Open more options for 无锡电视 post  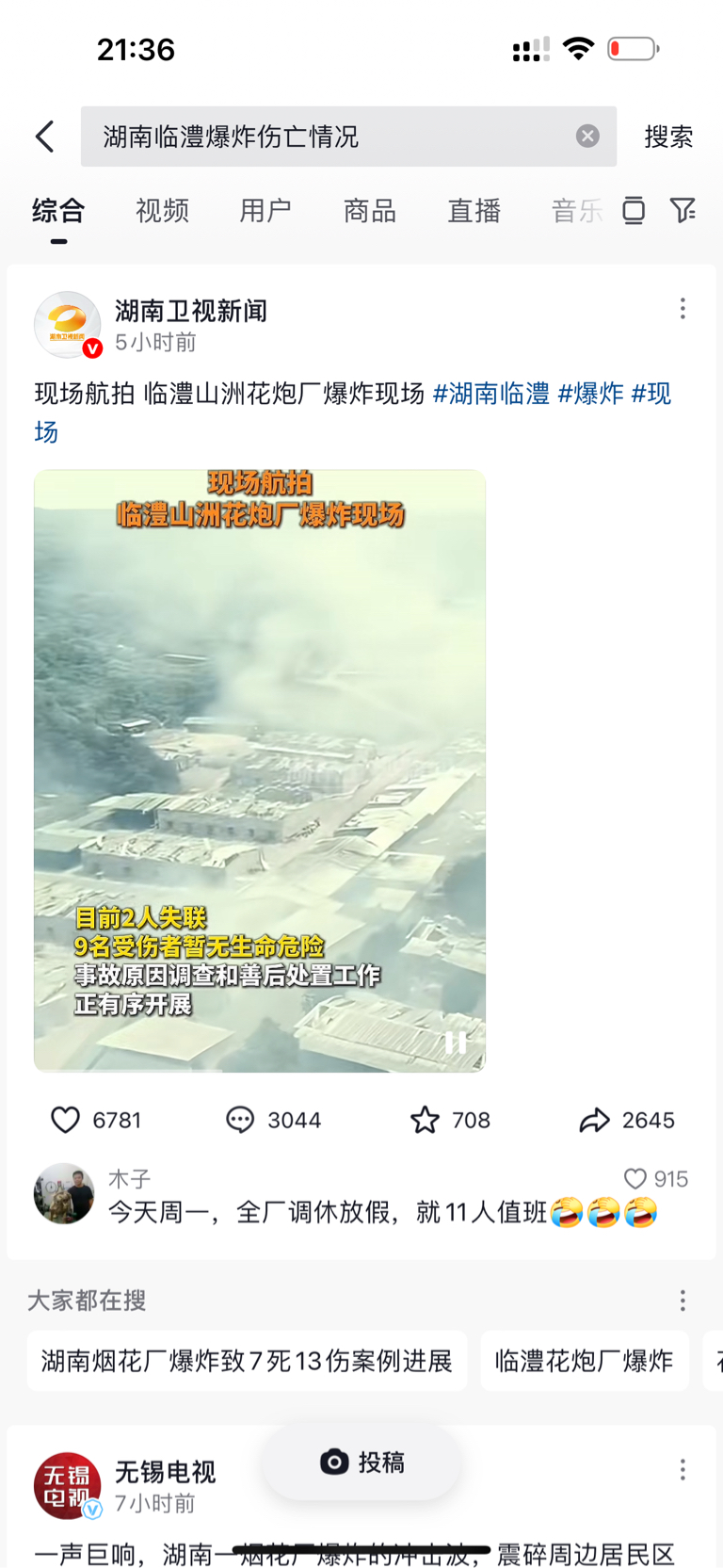pos(683,1469)
